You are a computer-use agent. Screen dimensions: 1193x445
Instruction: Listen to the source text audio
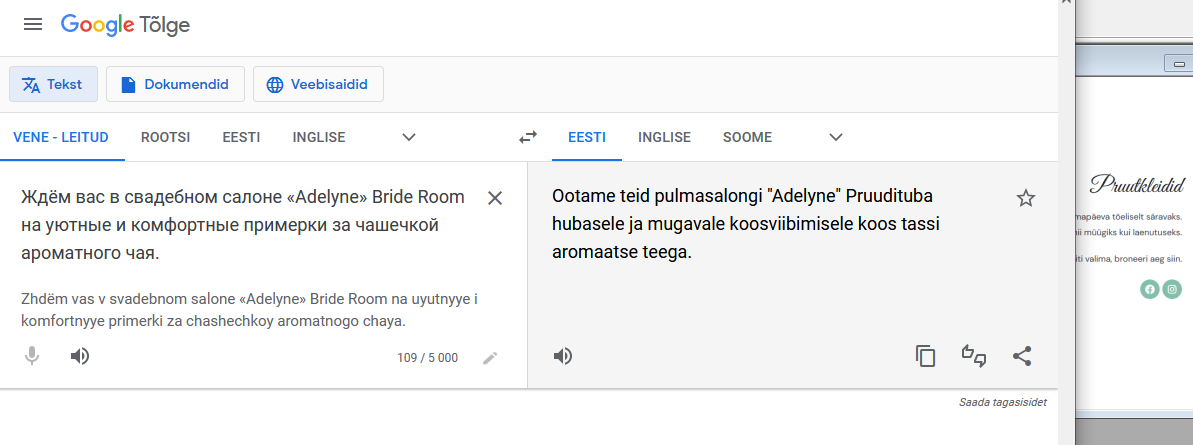[80, 356]
